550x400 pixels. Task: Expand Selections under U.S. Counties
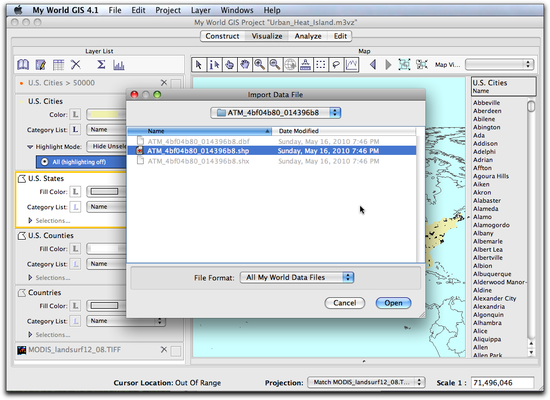(30, 278)
